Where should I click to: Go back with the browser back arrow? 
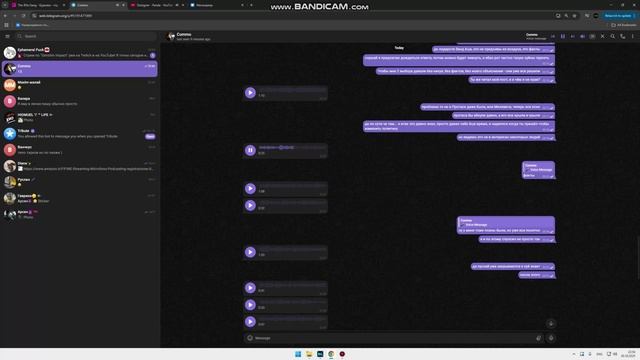[5, 16]
